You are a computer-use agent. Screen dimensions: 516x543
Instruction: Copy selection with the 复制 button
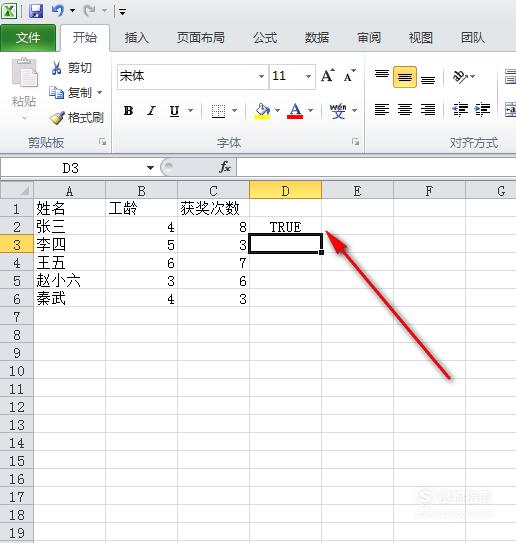pyautogui.click(x=71, y=92)
